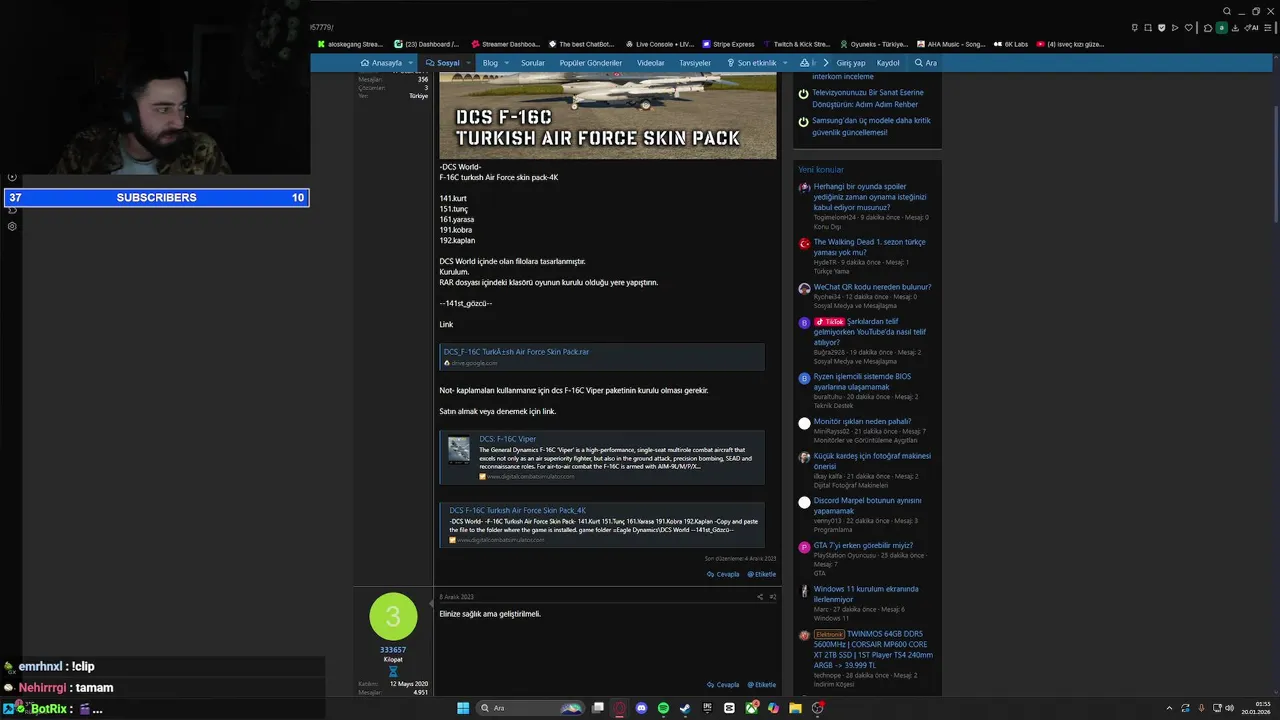Open Samsung'dan üç modele güvenlik güncellemesi article
The height and width of the screenshot is (720, 1280).
[x=871, y=126]
